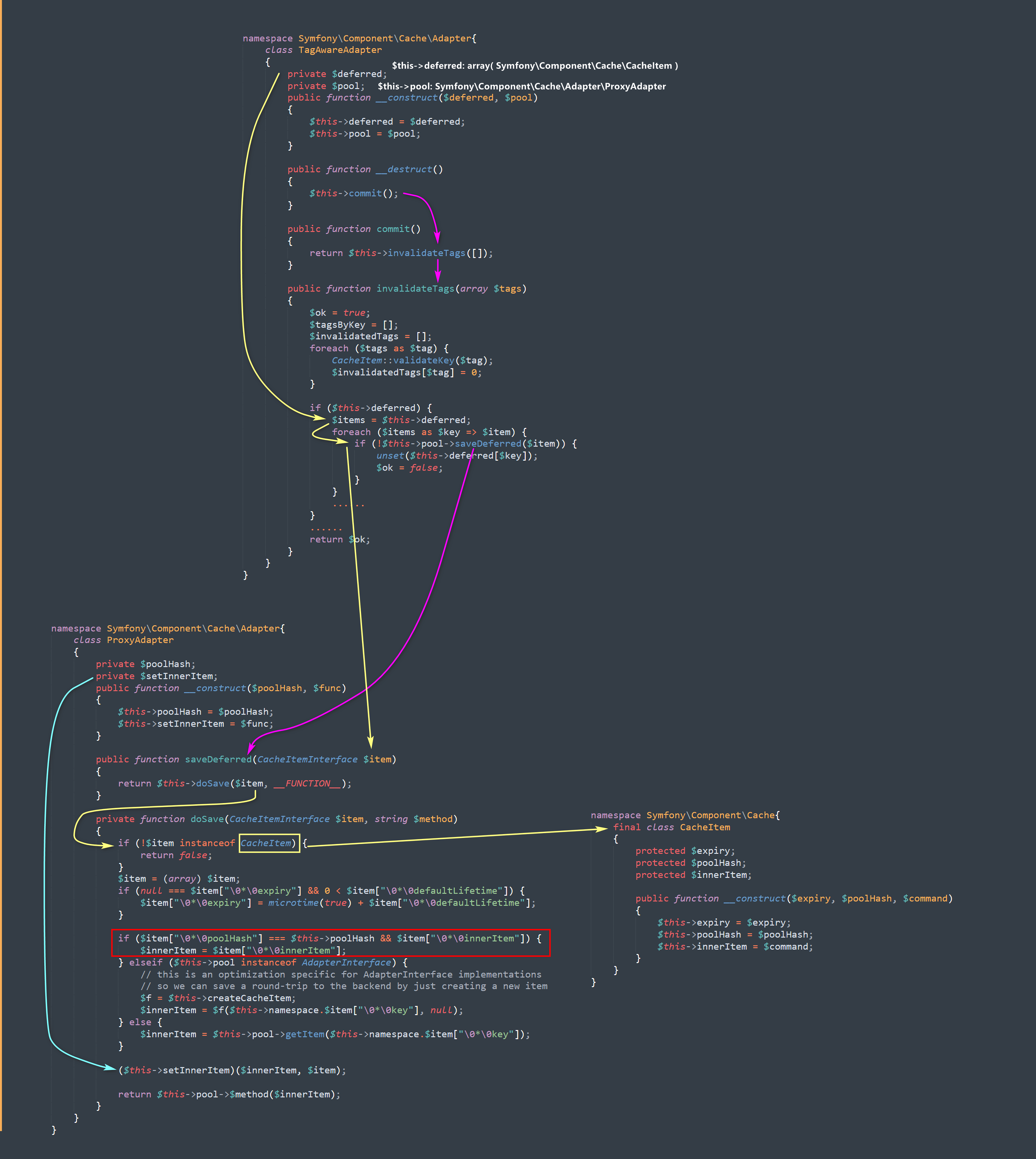Image resolution: width=1036 pixels, height=1159 pixels.
Task: Click 'CacheItem::validateKey($tag);' line
Action: (x=413, y=360)
